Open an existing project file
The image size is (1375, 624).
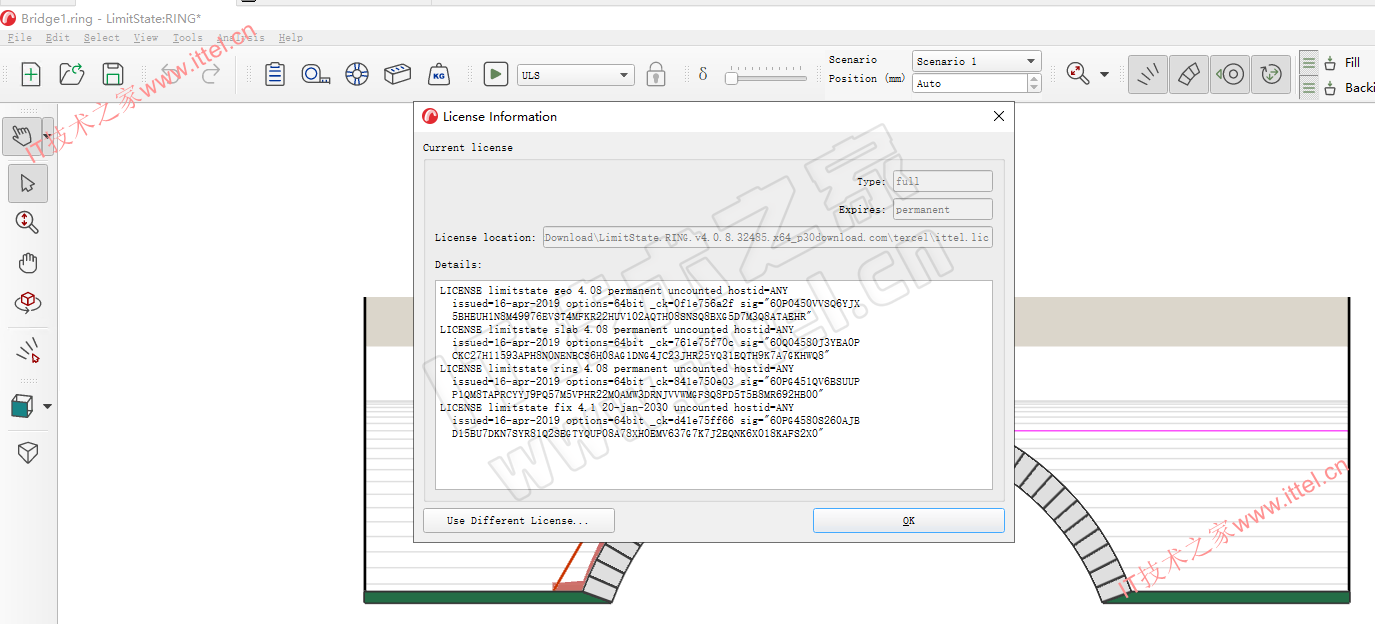[x=72, y=74]
